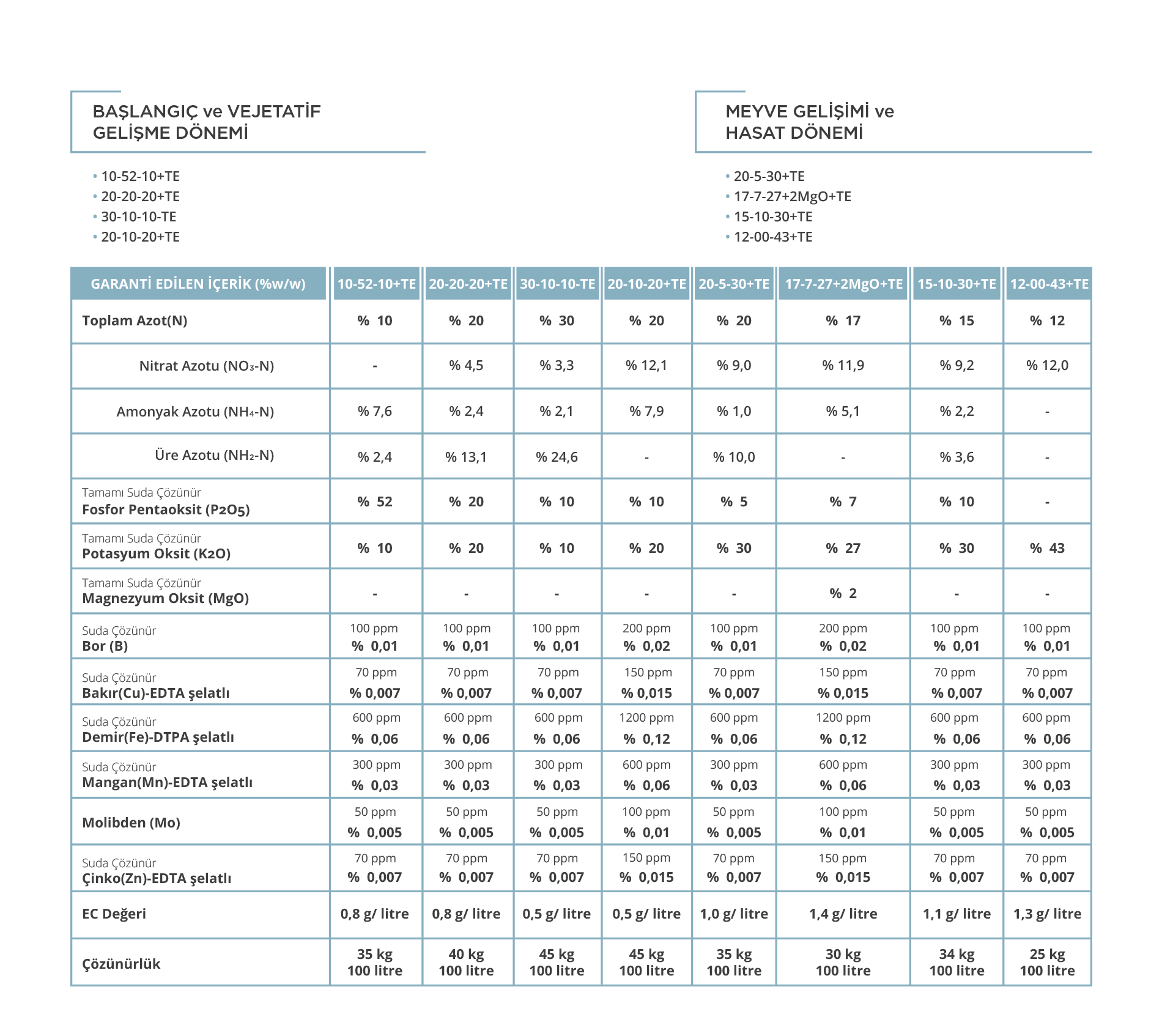
Task: Click the '% 17' total nitrogen cell
Action: [x=843, y=320]
